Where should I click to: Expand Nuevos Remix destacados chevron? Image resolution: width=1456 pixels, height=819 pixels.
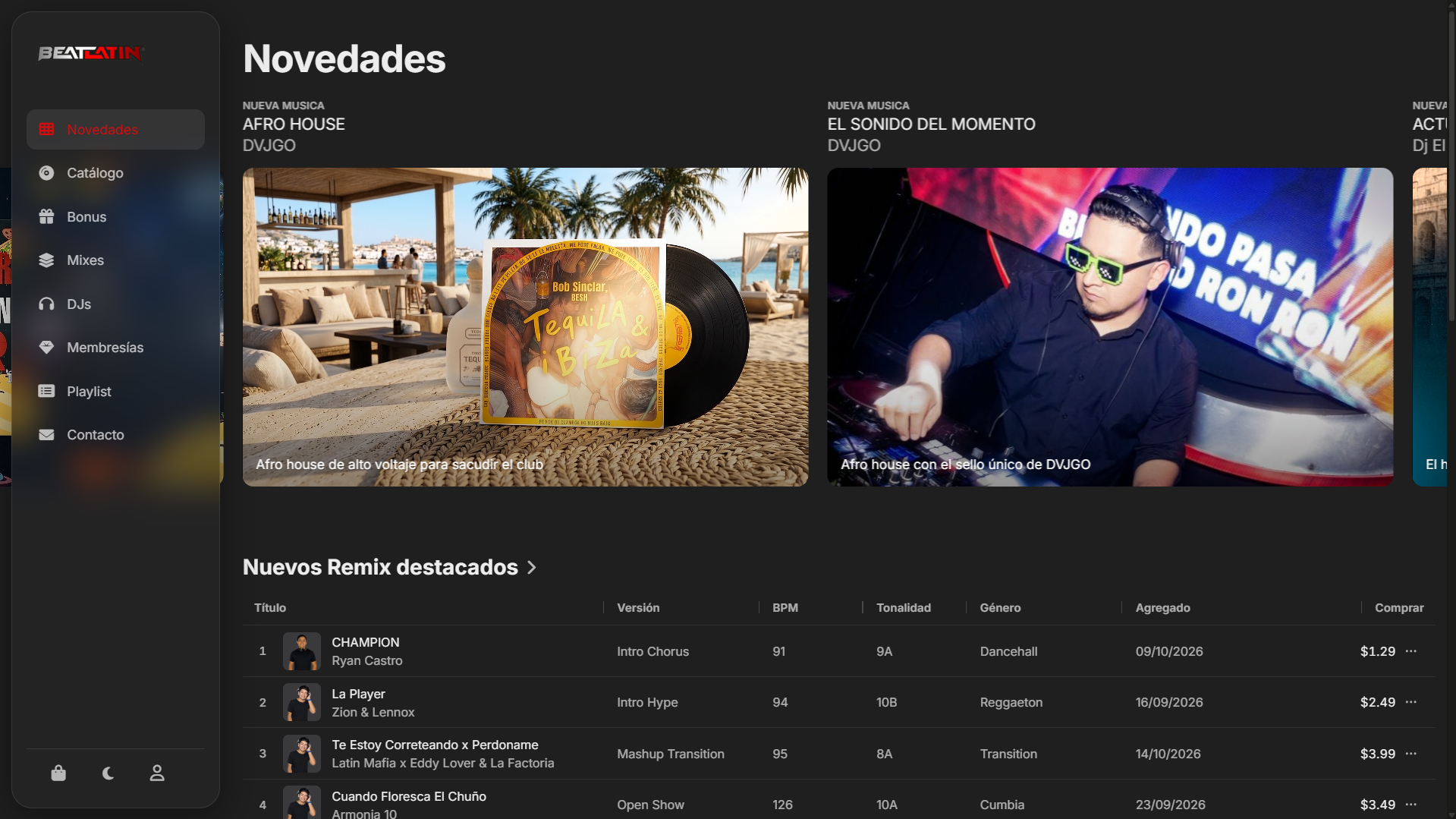coord(532,568)
